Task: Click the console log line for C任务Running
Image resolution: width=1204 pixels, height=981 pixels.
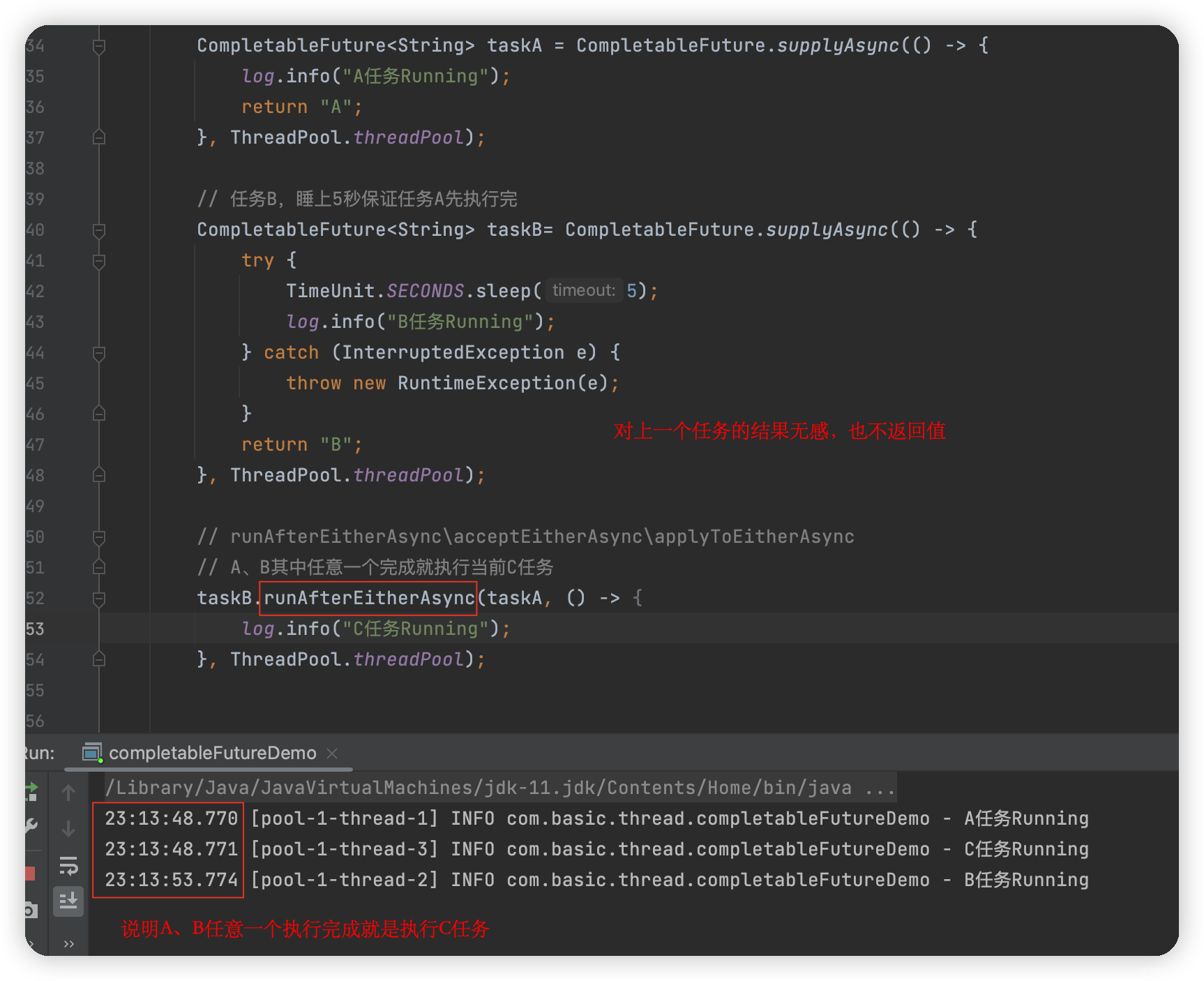Action: [597, 849]
